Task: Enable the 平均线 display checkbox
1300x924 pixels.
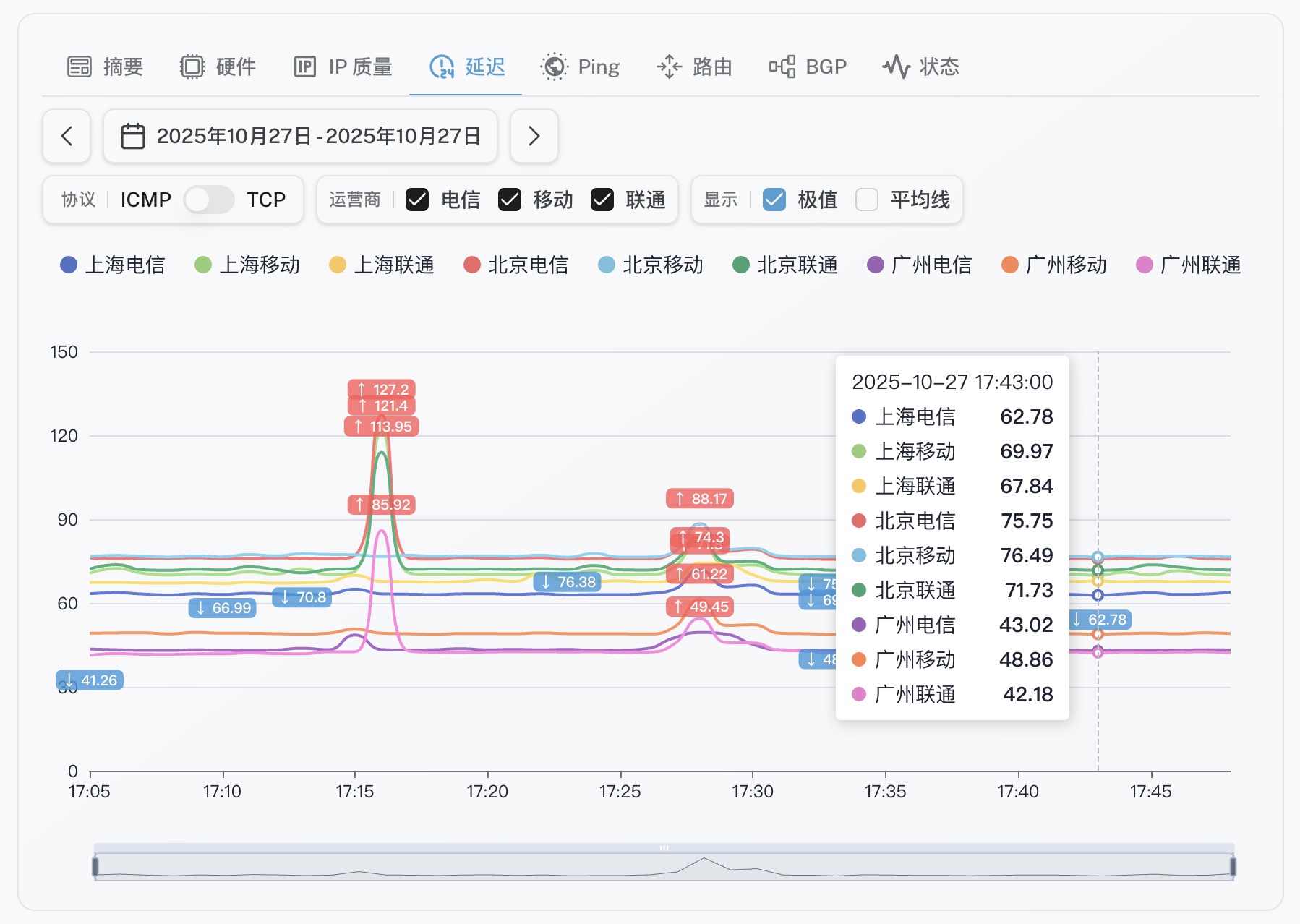Action: tap(866, 200)
